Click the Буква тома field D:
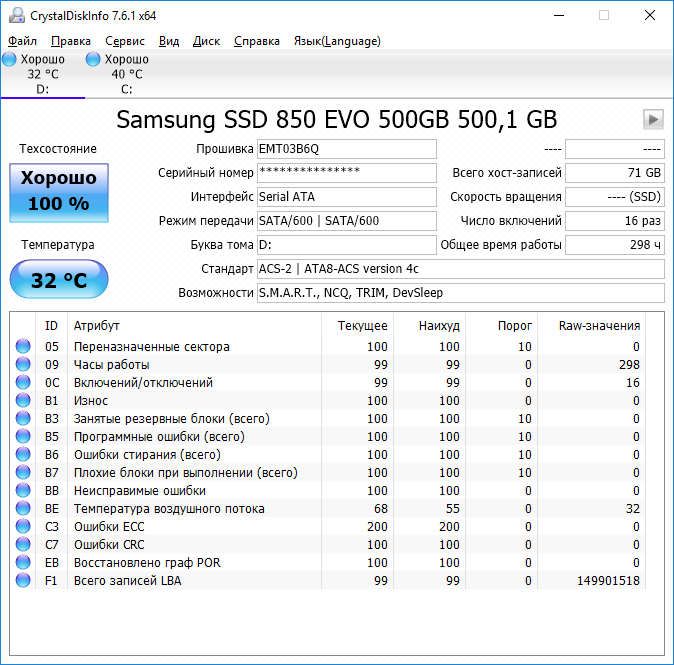Image resolution: width=674 pixels, height=665 pixels. coord(347,245)
